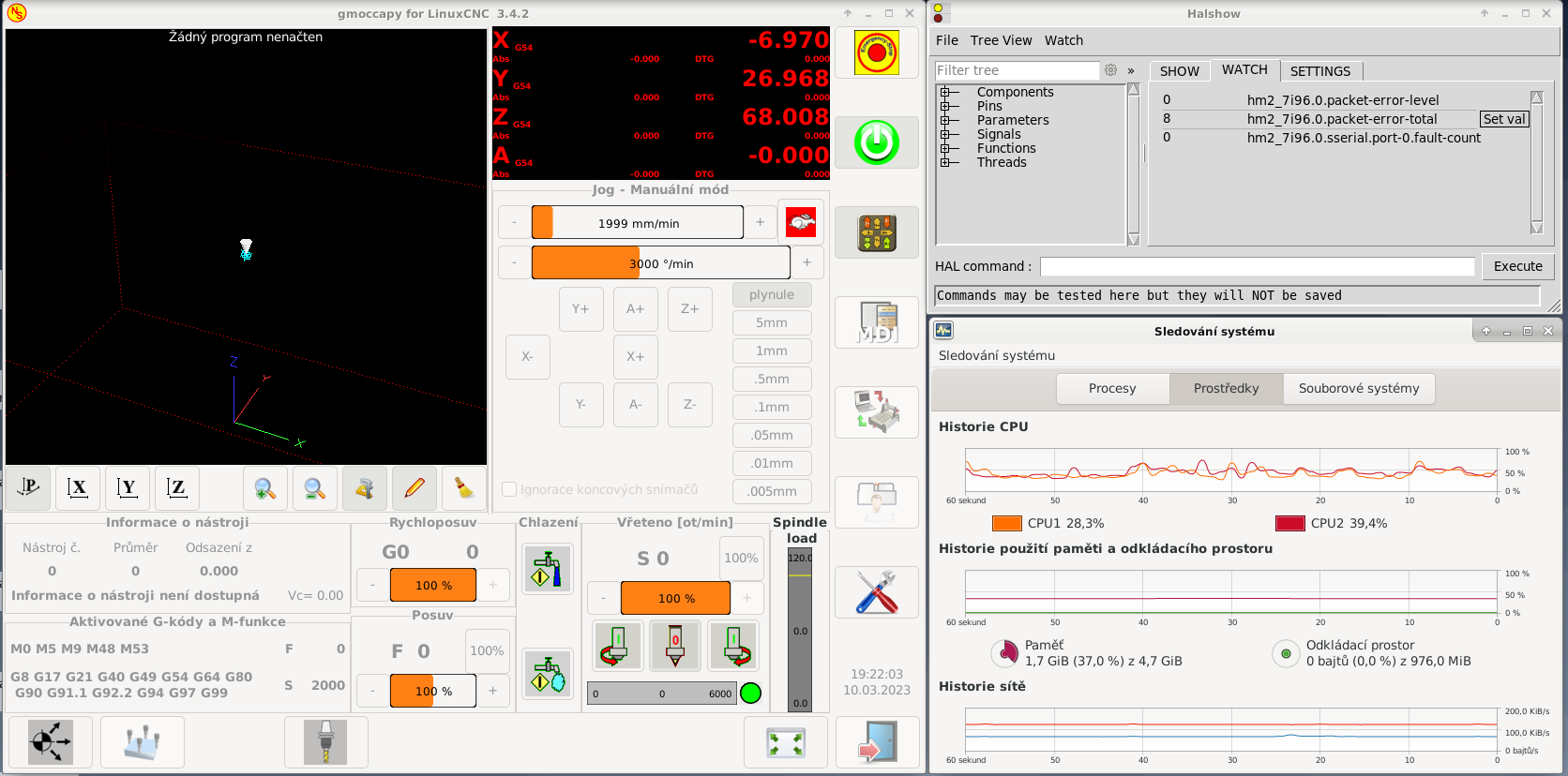Screen dimensions: 1568x776
Task: Click the » arrow next to filter
Action: pos(1131,70)
